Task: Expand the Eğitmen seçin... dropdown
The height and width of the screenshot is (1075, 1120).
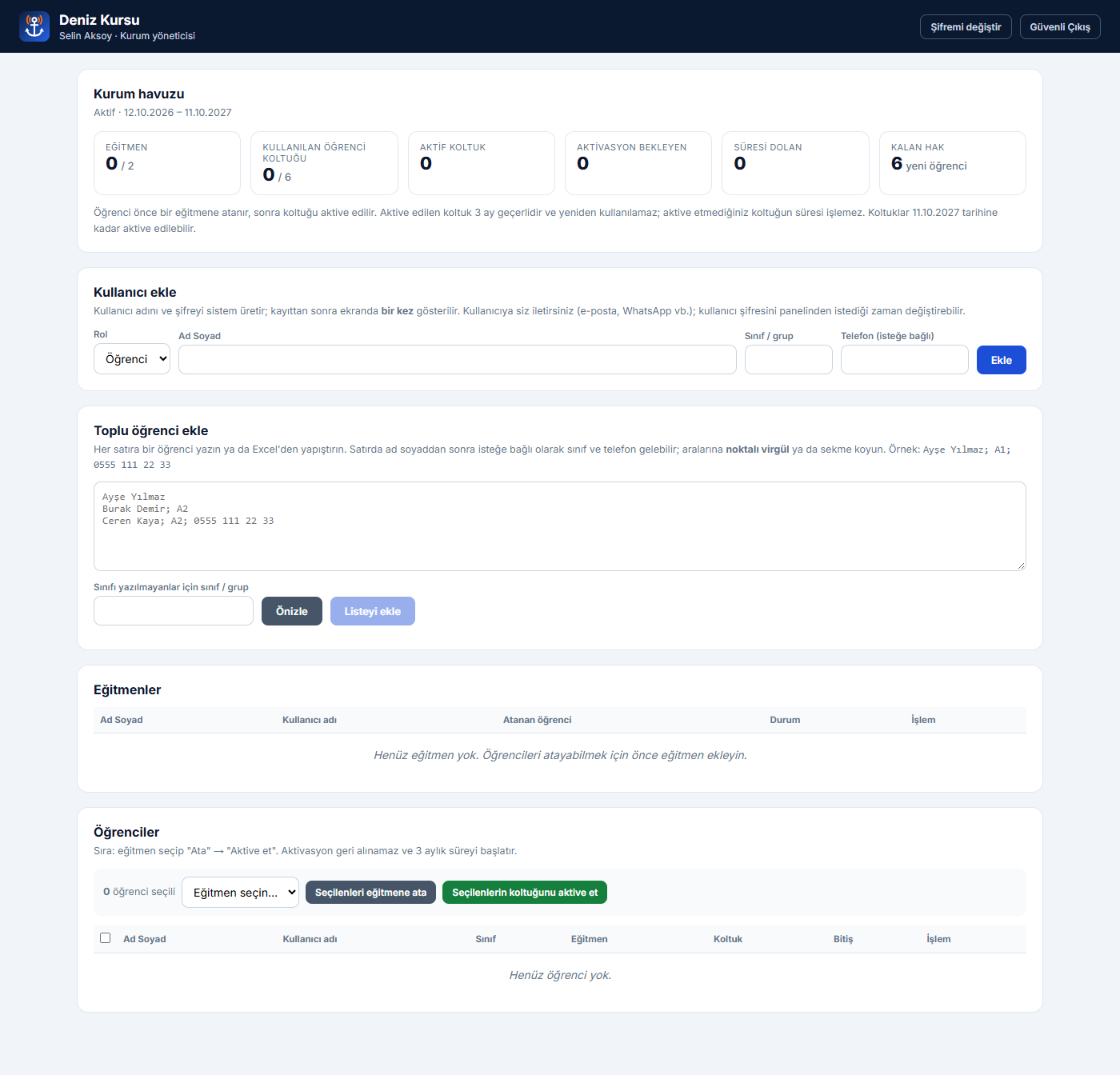Action: [x=241, y=893]
